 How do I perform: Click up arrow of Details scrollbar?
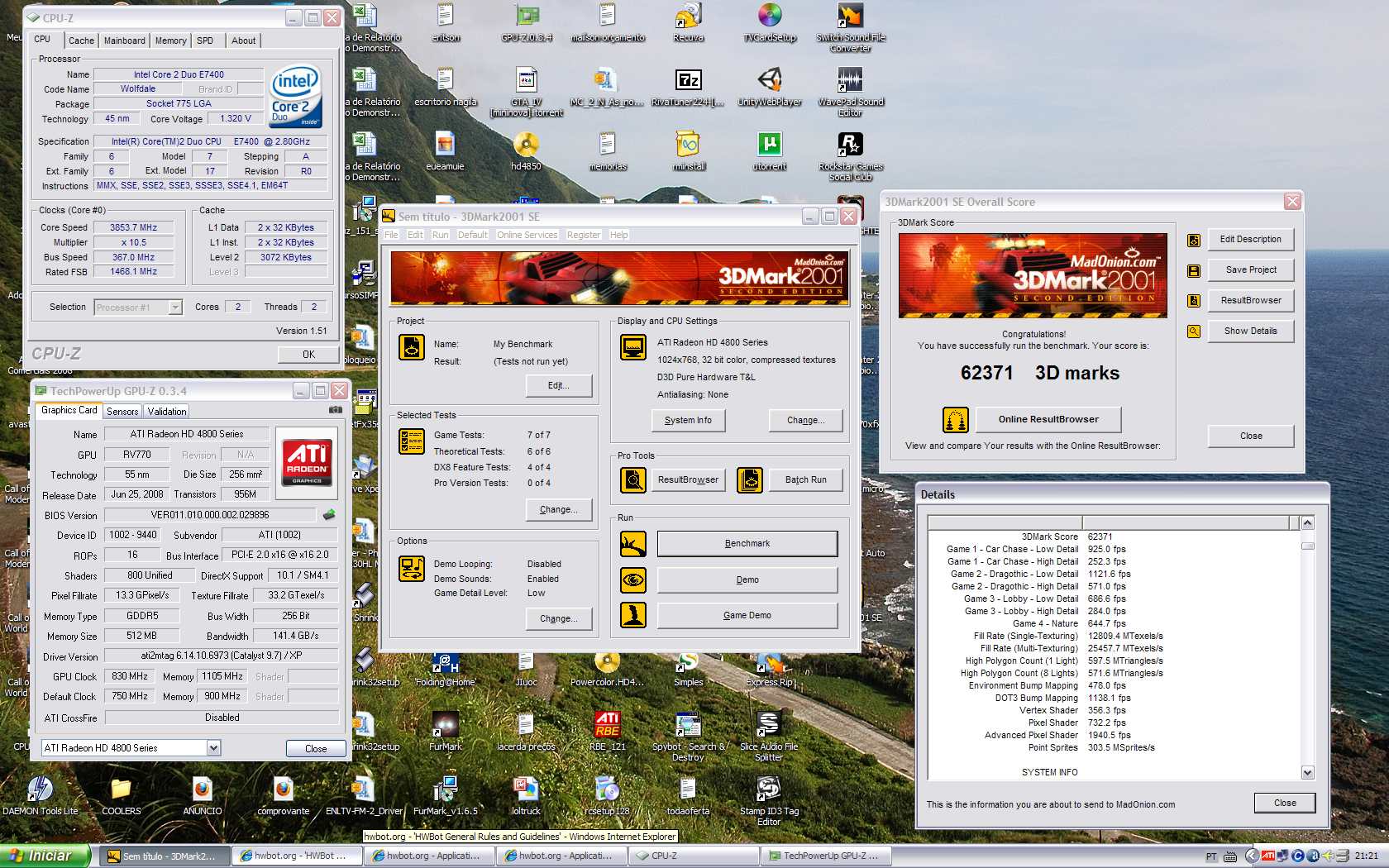point(1307,523)
